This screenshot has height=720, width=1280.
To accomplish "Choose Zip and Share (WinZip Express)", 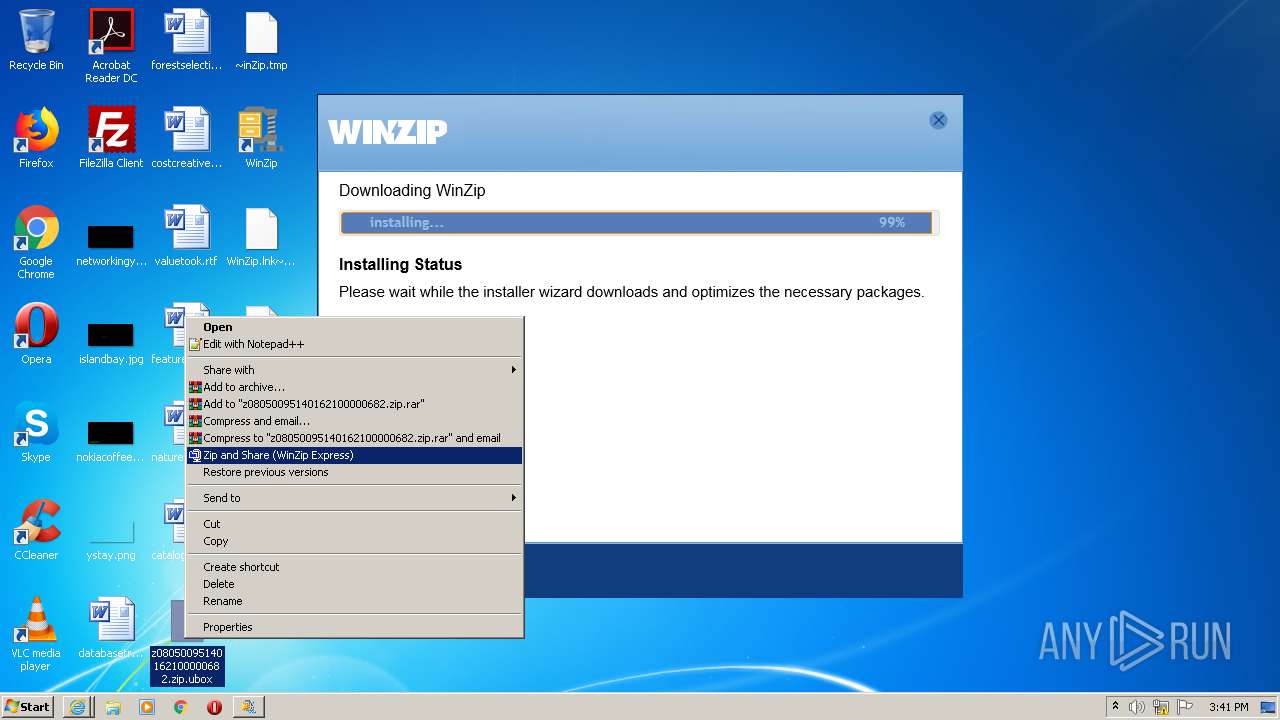I will (x=355, y=455).
